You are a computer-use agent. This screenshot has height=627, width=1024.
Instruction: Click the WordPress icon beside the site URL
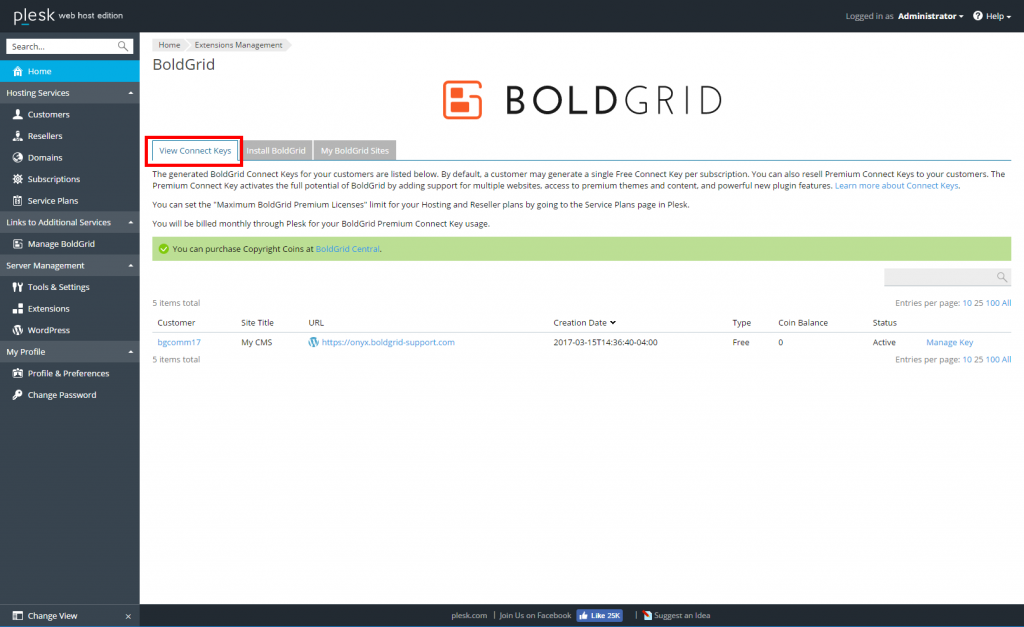coord(313,342)
